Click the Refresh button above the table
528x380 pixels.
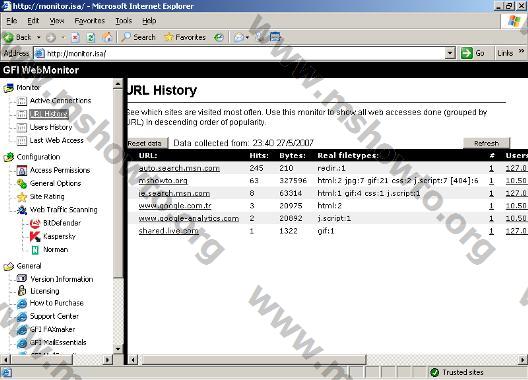pos(487,143)
